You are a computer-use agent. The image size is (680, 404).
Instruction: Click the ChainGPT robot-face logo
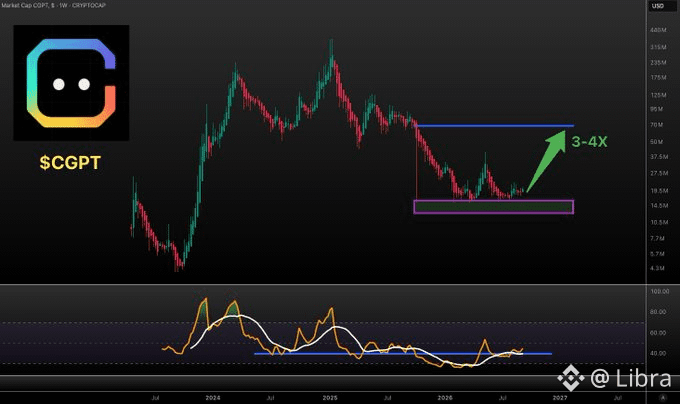pos(71,83)
